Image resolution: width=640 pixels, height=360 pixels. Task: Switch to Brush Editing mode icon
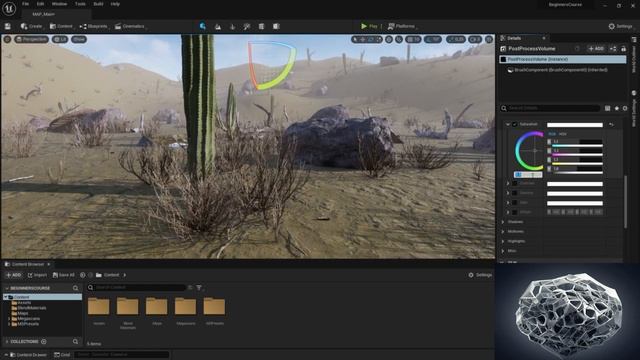point(276,27)
